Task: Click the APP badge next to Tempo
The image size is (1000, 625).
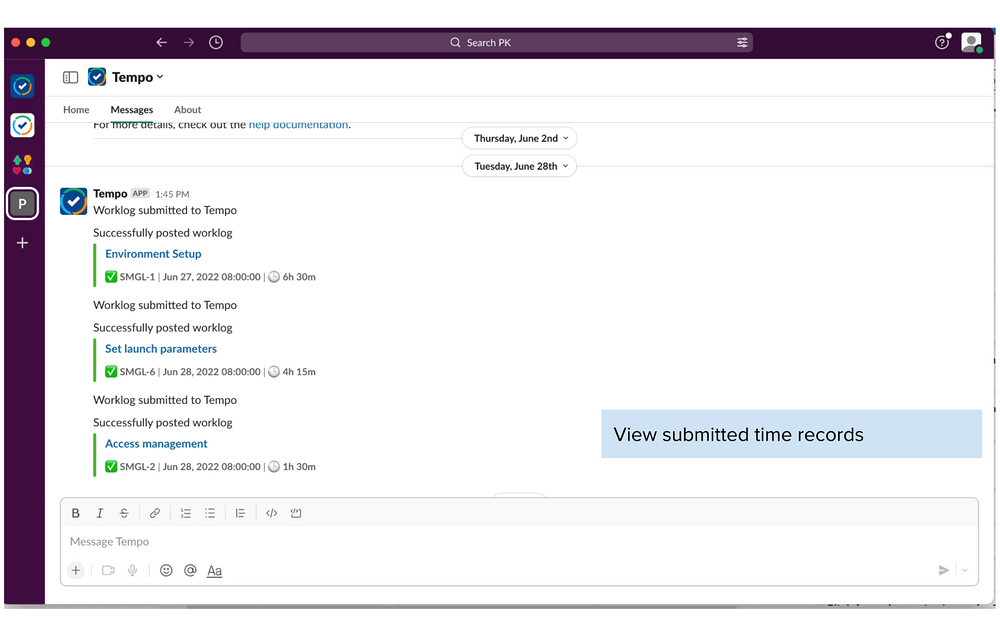Action: 140,193
